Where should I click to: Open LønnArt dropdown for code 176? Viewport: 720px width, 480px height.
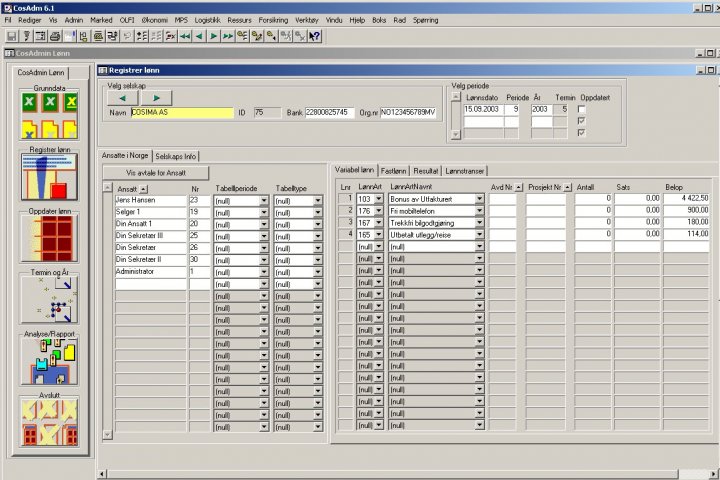coord(378,211)
